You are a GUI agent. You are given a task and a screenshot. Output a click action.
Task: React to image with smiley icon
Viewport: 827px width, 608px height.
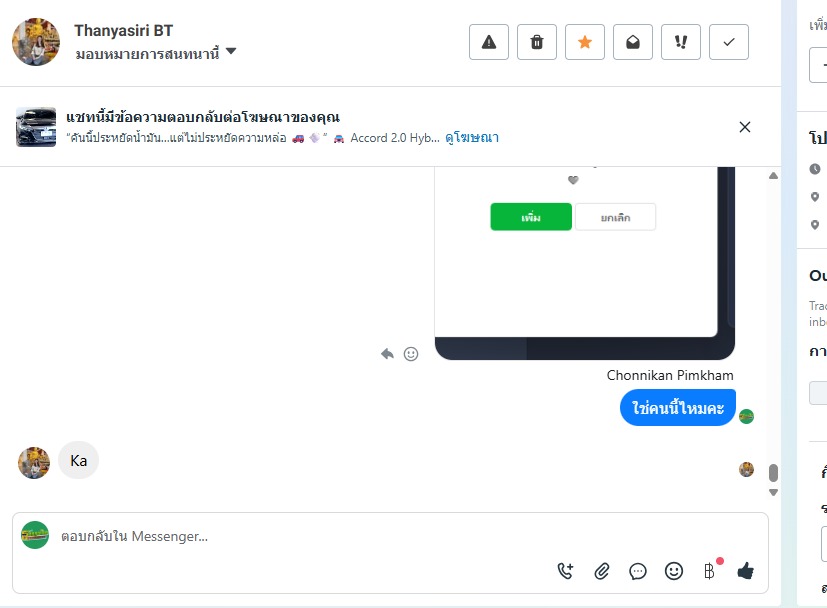click(411, 354)
